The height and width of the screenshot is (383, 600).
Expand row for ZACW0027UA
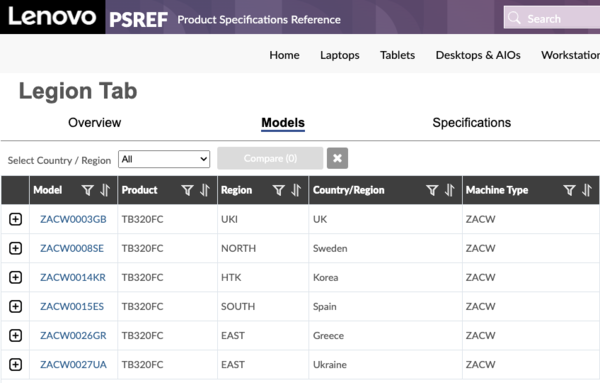click(x=15, y=365)
